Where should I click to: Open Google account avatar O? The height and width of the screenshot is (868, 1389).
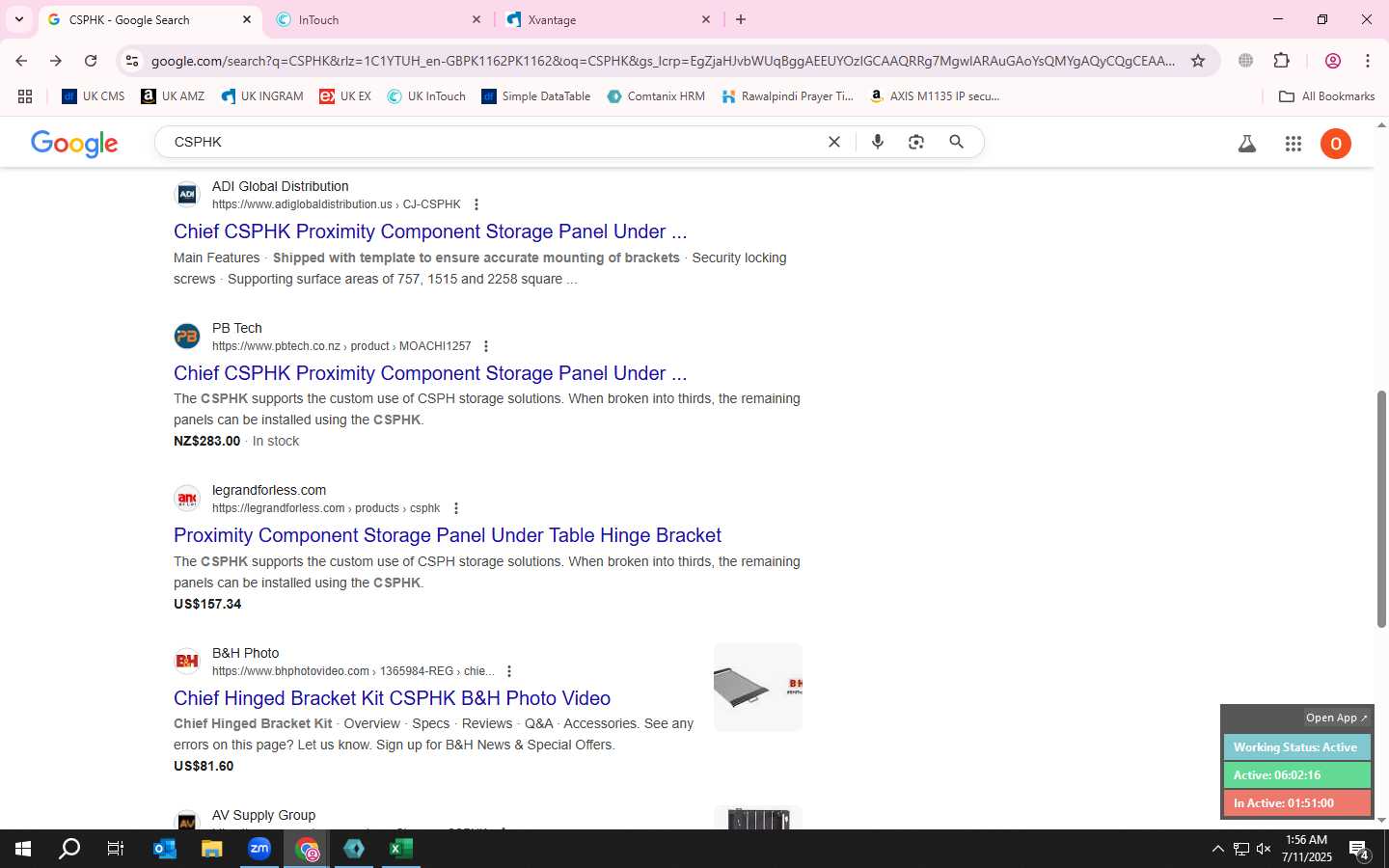pyautogui.click(x=1336, y=144)
